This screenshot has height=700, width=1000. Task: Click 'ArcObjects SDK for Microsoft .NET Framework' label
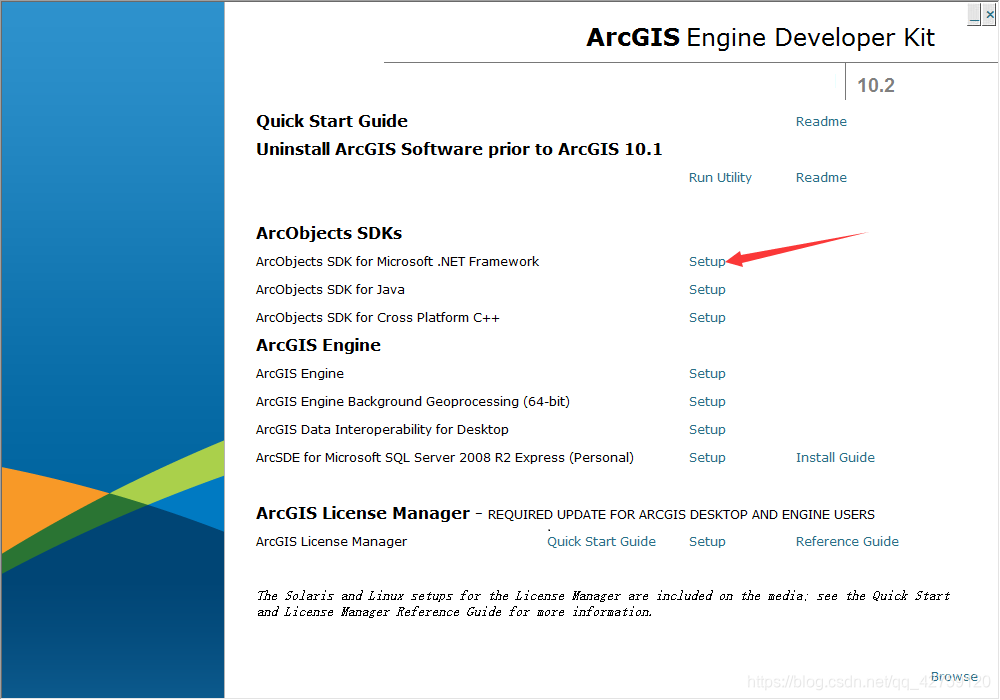397,261
